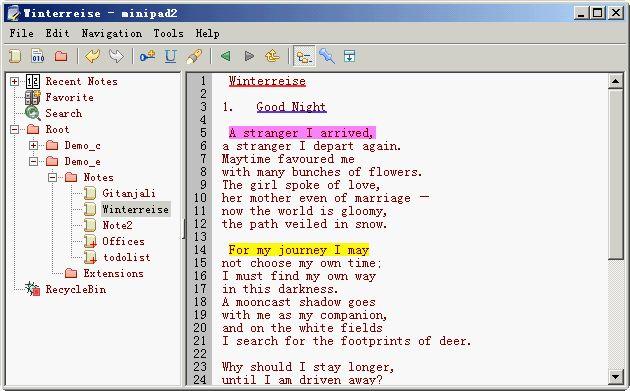Screen dimensions: 630x391
Task: Open the Tools menu
Action: 168,33
